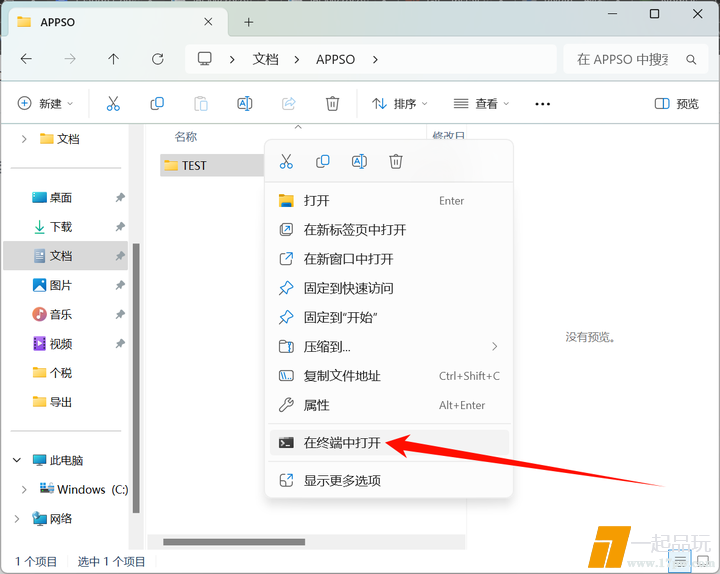
Task: Click the delete trash icon in context menu
Action: pos(396,161)
